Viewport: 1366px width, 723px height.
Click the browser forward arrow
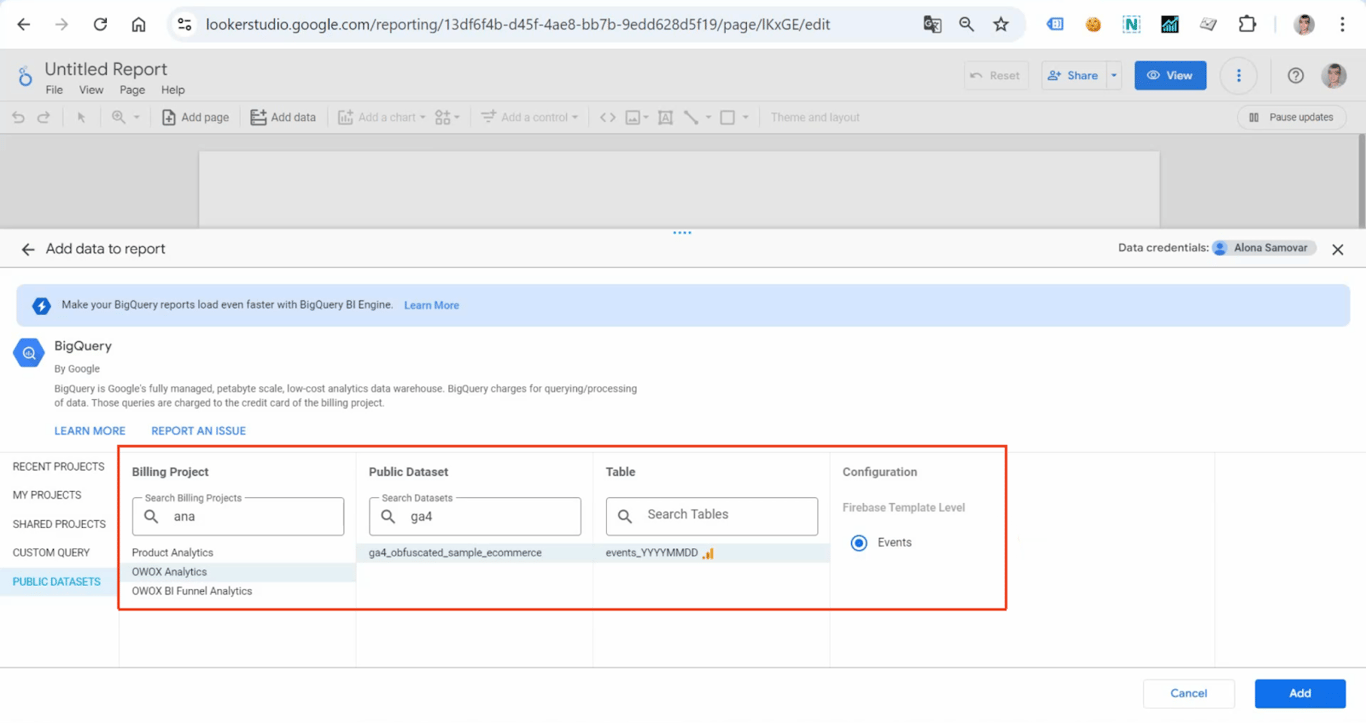62,24
